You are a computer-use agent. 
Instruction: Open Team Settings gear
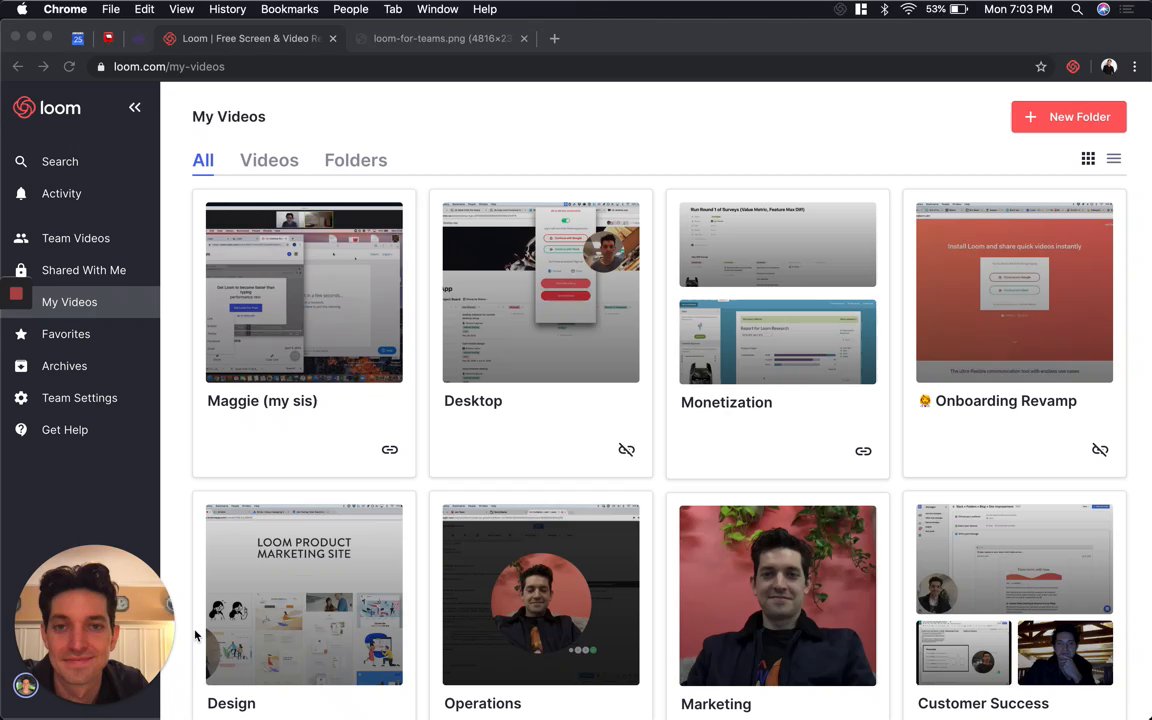[x=21, y=398]
